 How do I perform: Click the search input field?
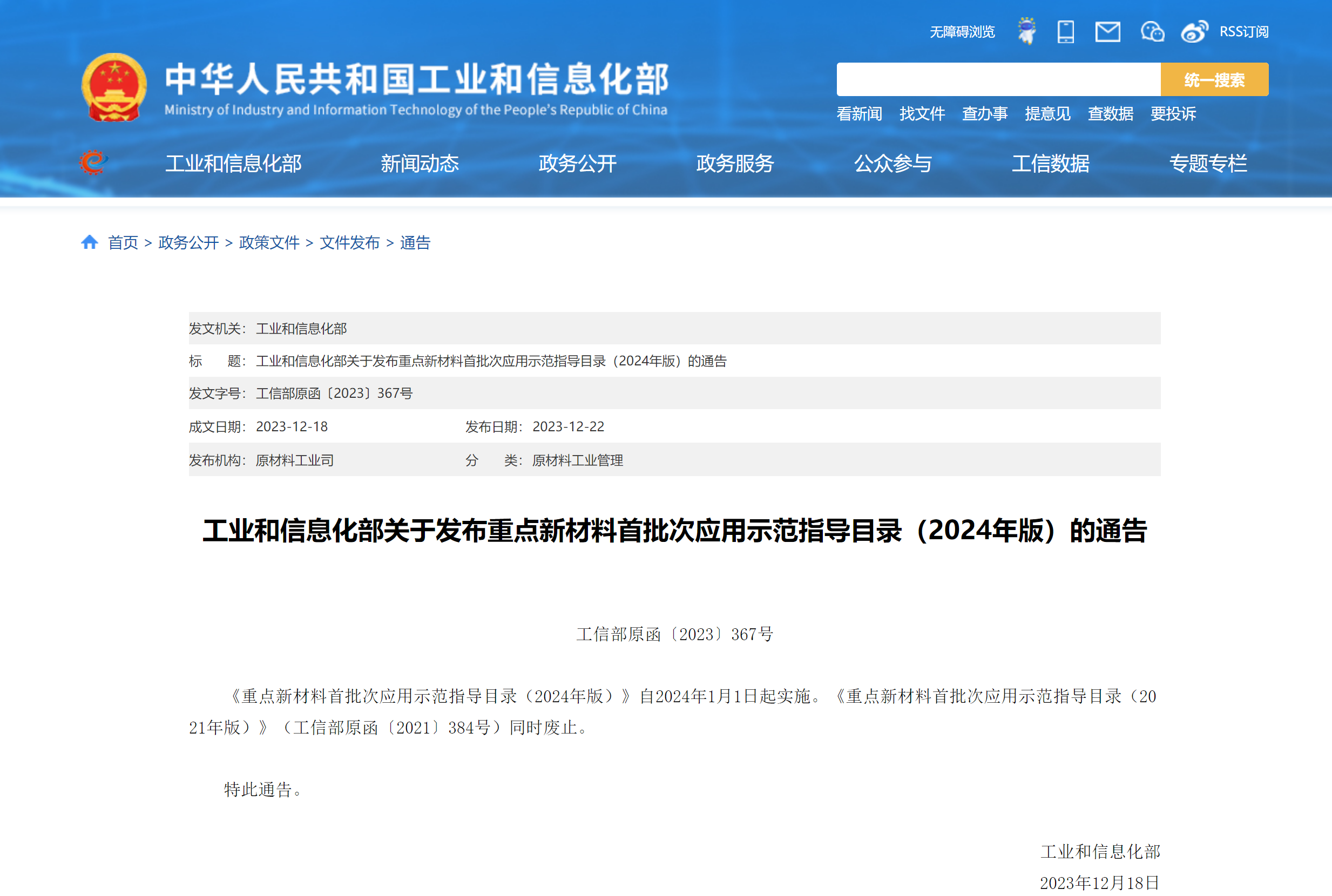[998, 79]
